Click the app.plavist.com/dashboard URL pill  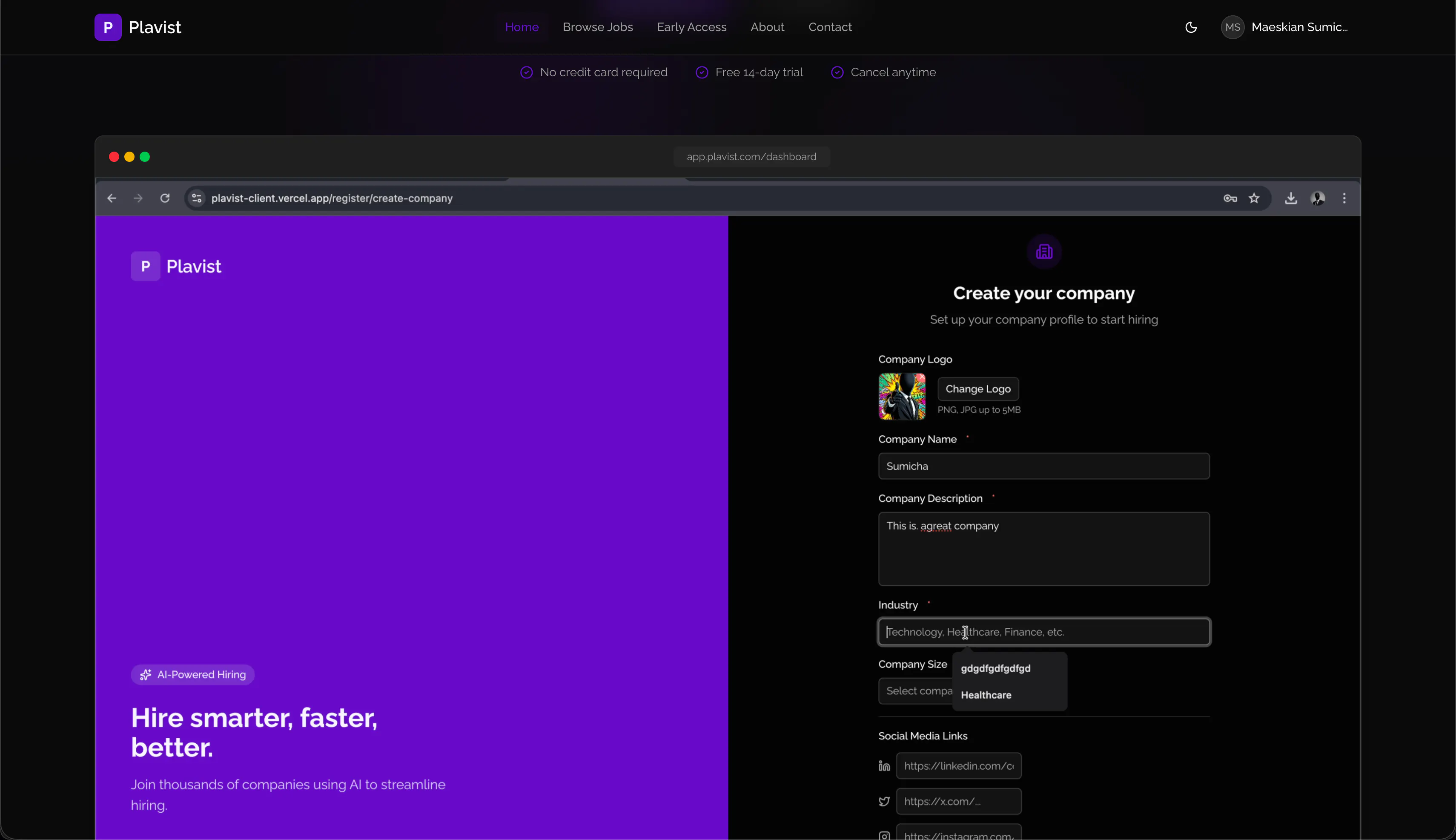coord(751,157)
